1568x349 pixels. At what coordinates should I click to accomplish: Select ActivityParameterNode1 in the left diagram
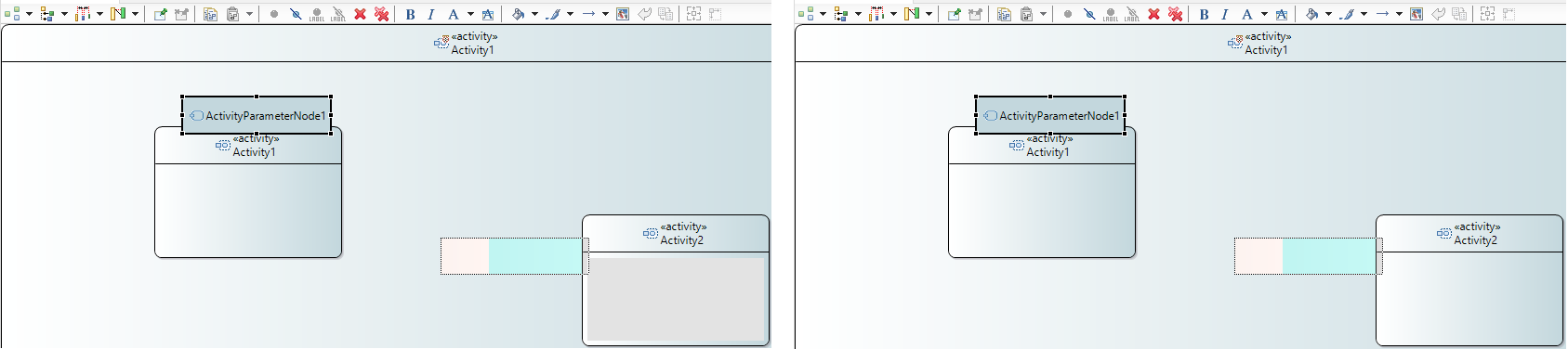point(257,115)
